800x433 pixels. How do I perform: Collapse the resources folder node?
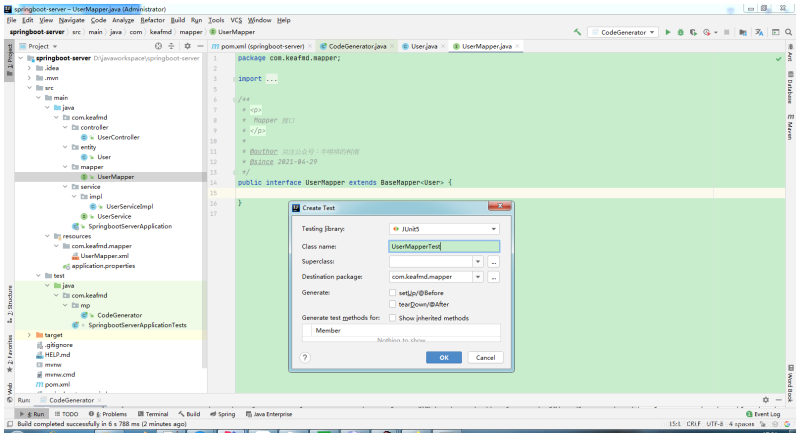[x=47, y=236]
